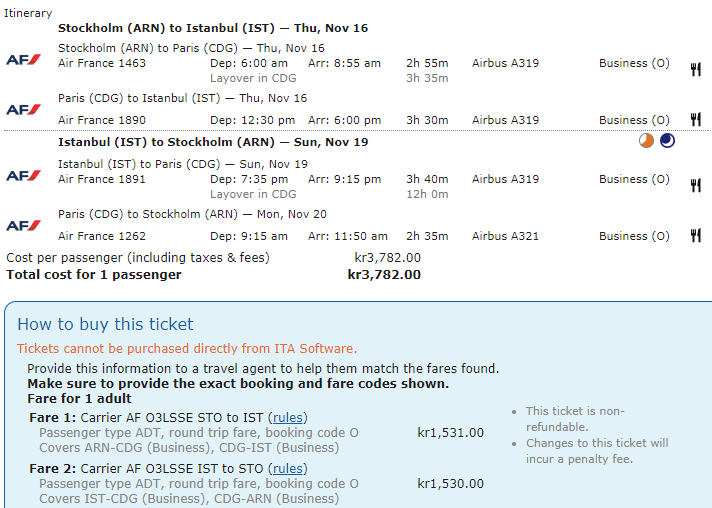Image resolution: width=712 pixels, height=508 pixels.
Task: Click the blue moon overnight icon
Action: tap(667, 141)
